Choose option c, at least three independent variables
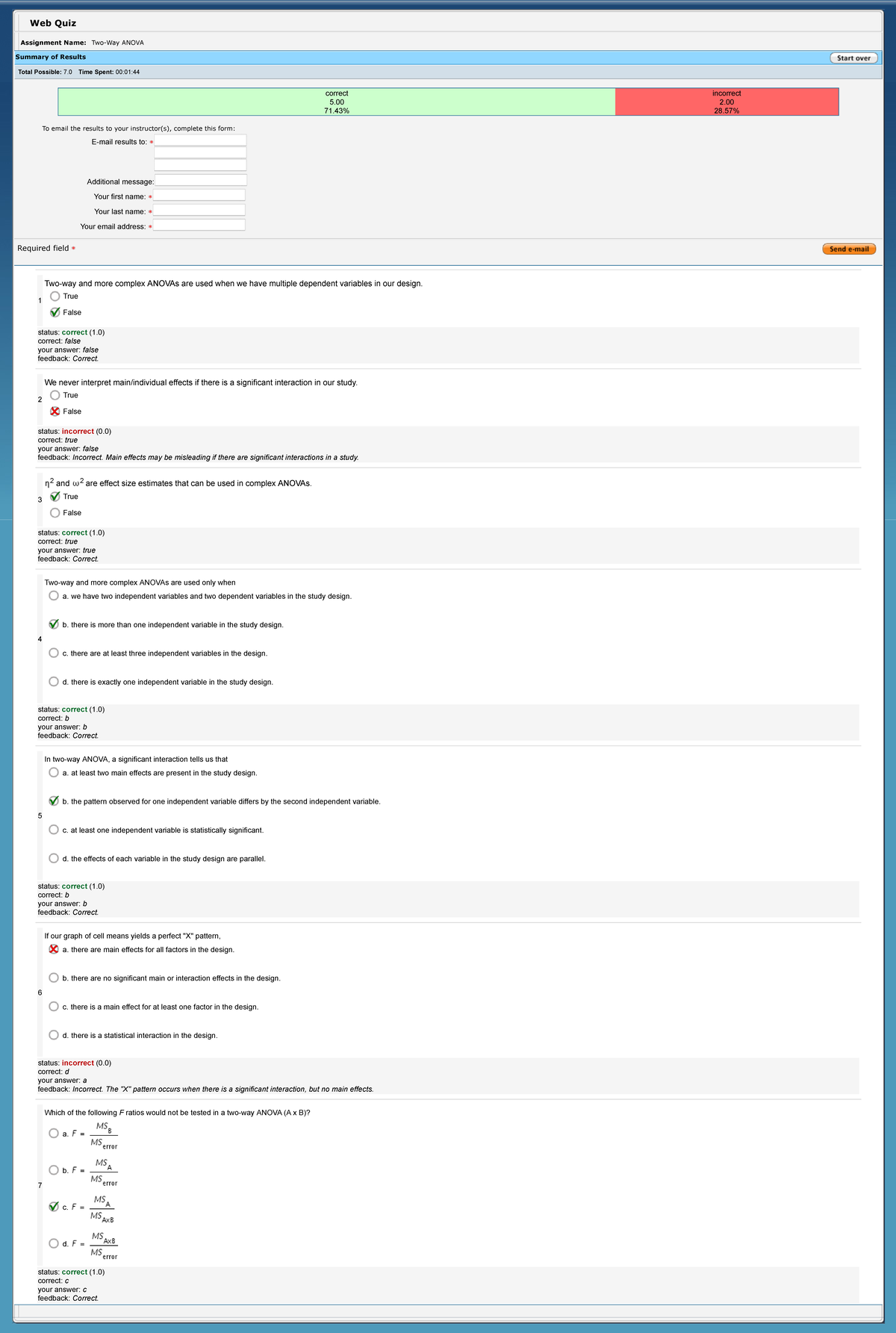 tap(54, 653)
